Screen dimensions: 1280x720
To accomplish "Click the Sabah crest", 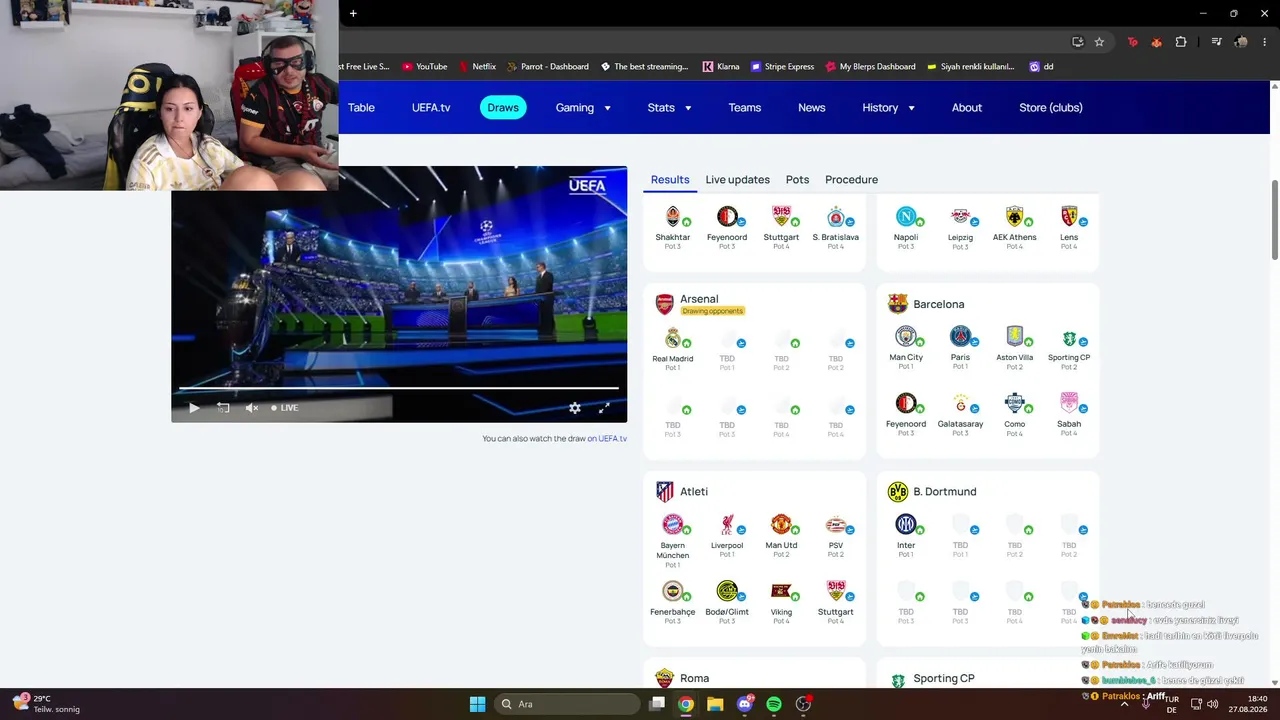I will tap(1069, 403).
